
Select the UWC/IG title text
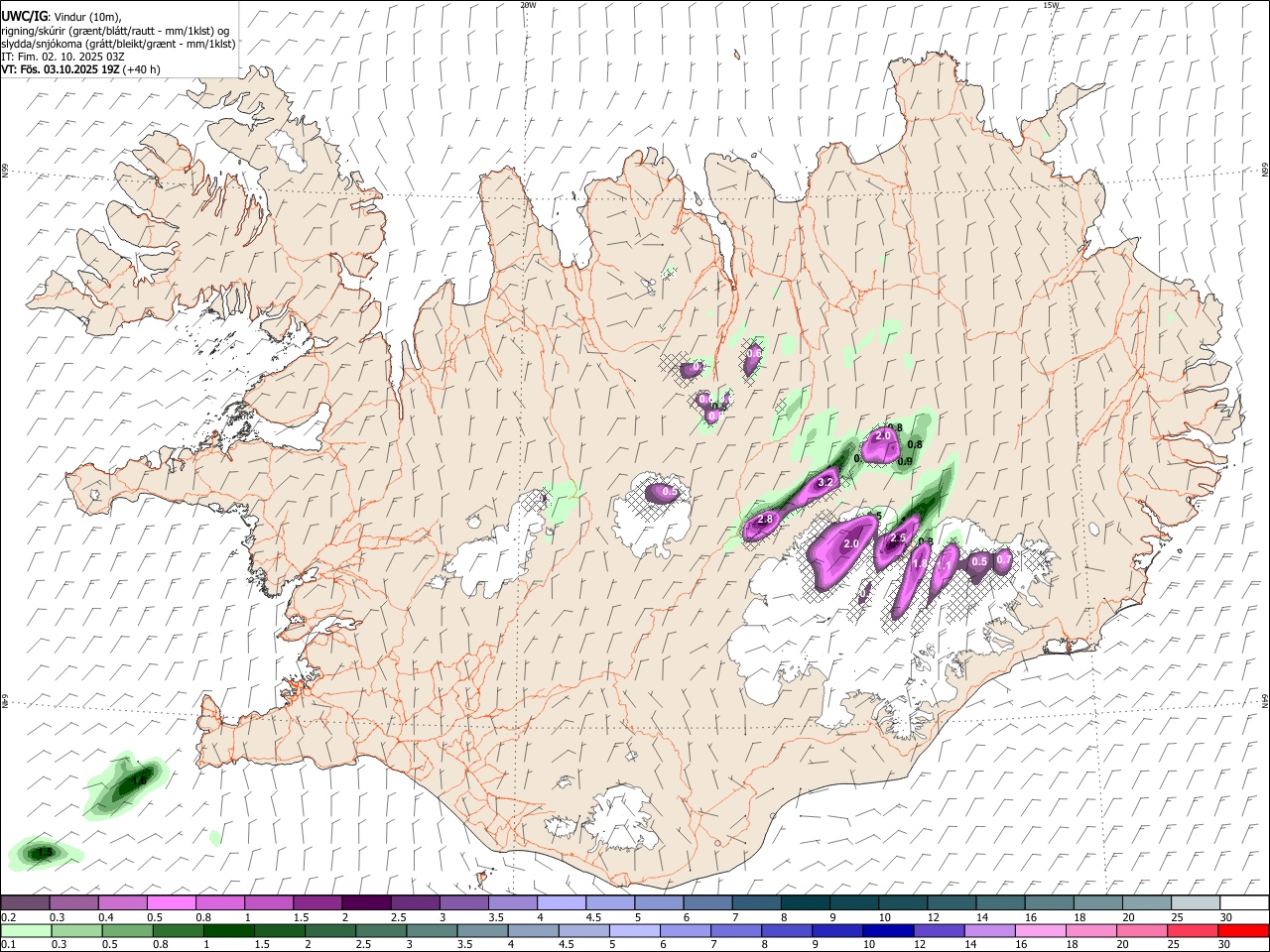pos(24,17)
